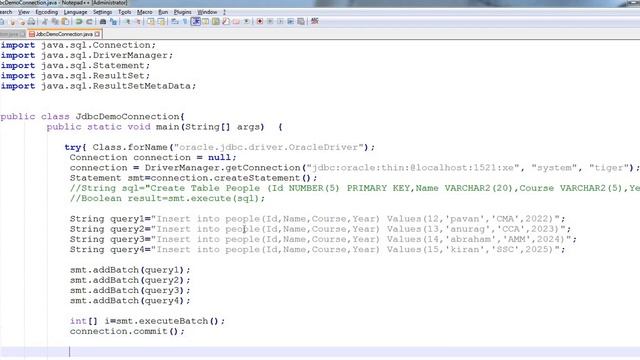Click 'Statement smt=connection.createStatement();' line
This screenshot has height=360, width=640.
pyautogui.click(x=193, y=178)
